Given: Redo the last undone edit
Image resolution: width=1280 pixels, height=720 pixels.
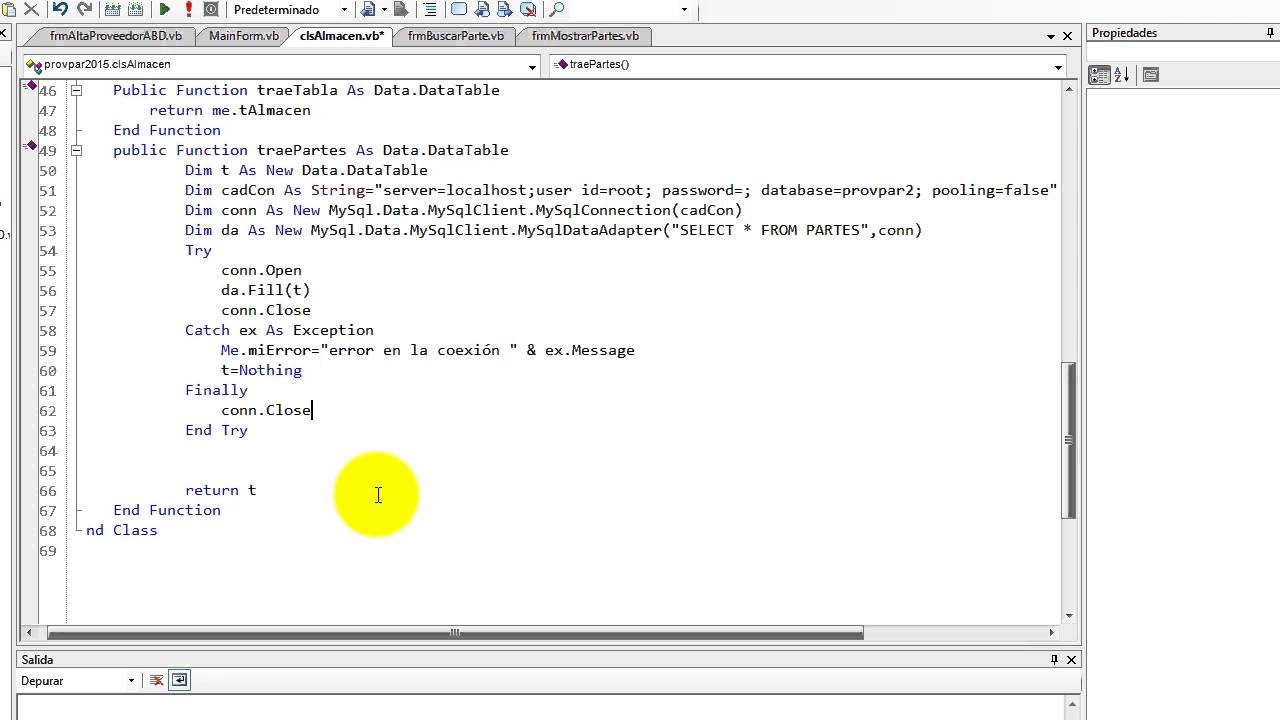Looking at the screenshot, I should (84, 10).
